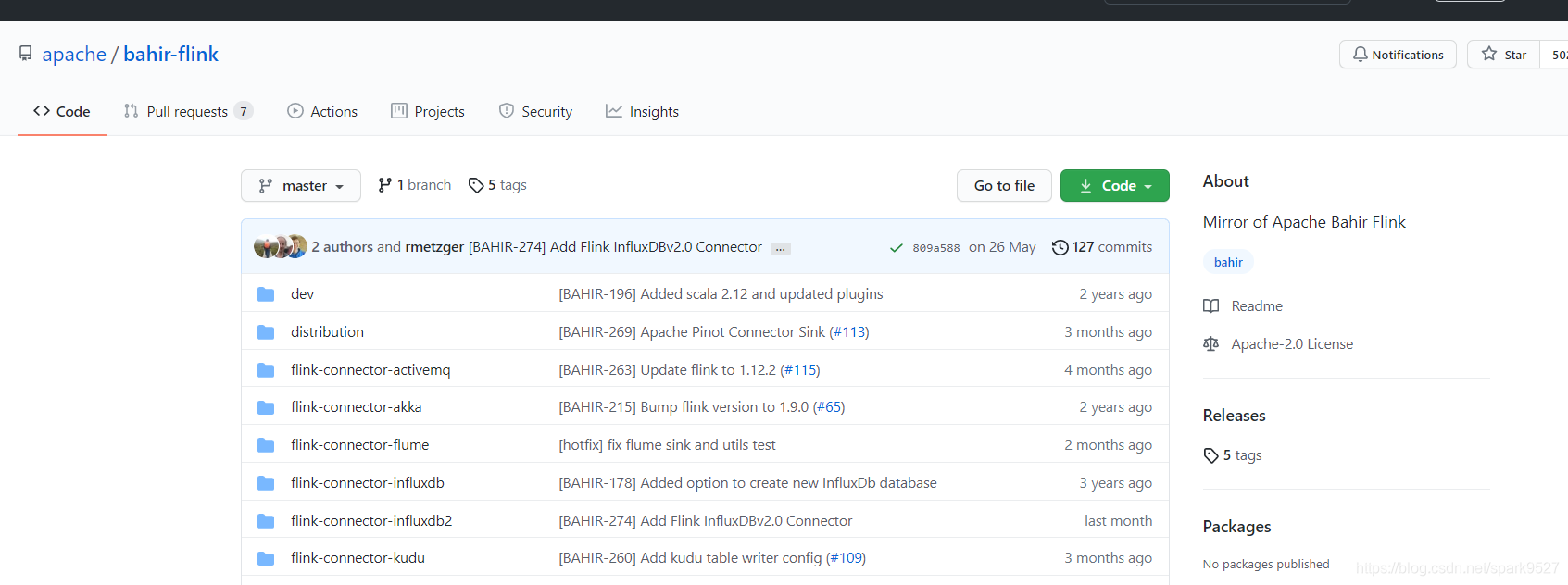The image size is (1568, 585).
Task: Open the flink-connector-influxdb folder
Action: click(x=368, y=483)
